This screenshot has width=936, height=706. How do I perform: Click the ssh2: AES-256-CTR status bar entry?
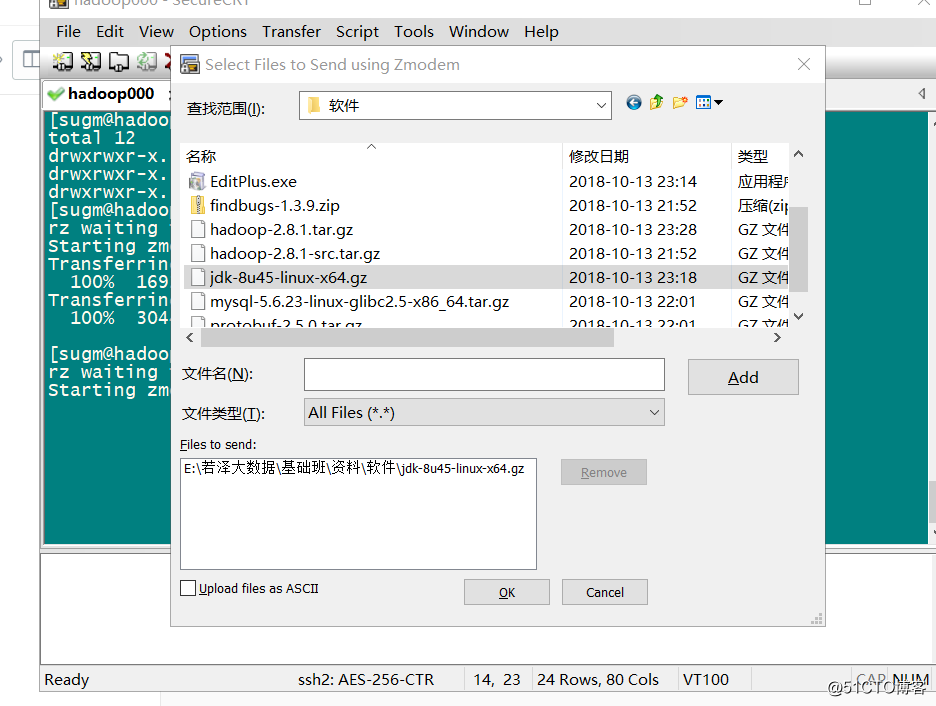tap(366, 679)
